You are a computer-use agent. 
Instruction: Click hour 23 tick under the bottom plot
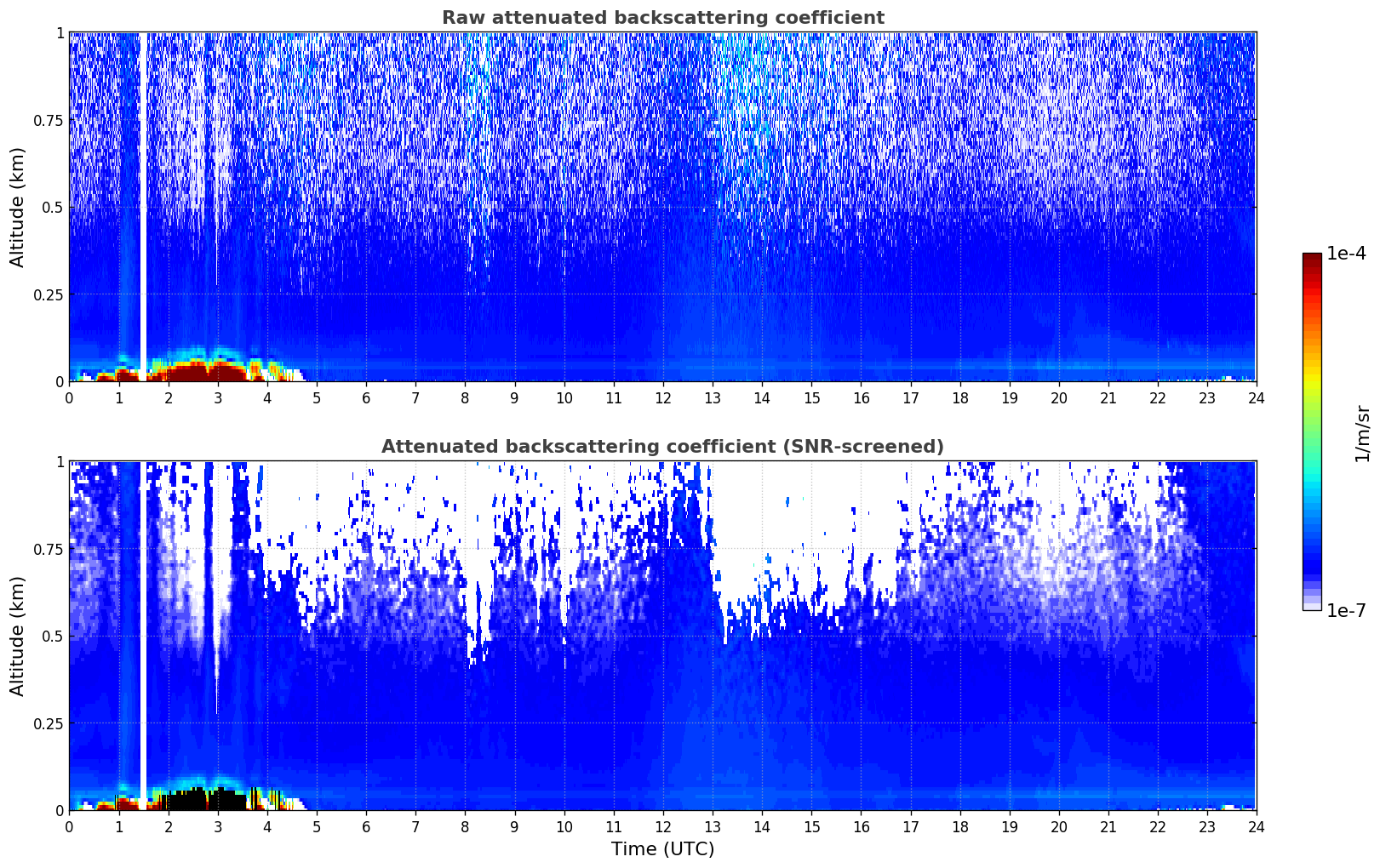[1207, 826]
